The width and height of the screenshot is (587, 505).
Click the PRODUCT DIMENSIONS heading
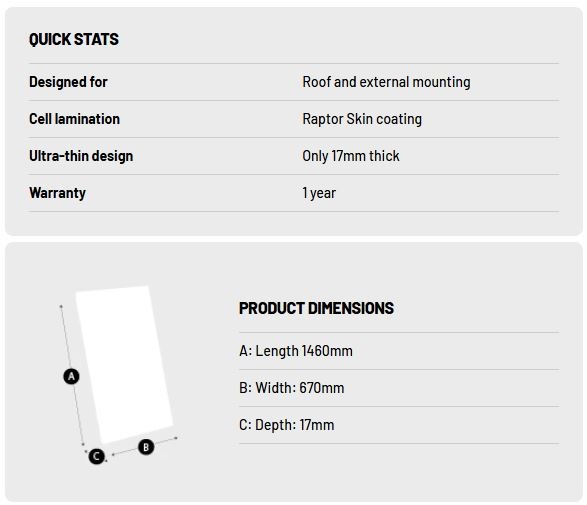(316, 308)
